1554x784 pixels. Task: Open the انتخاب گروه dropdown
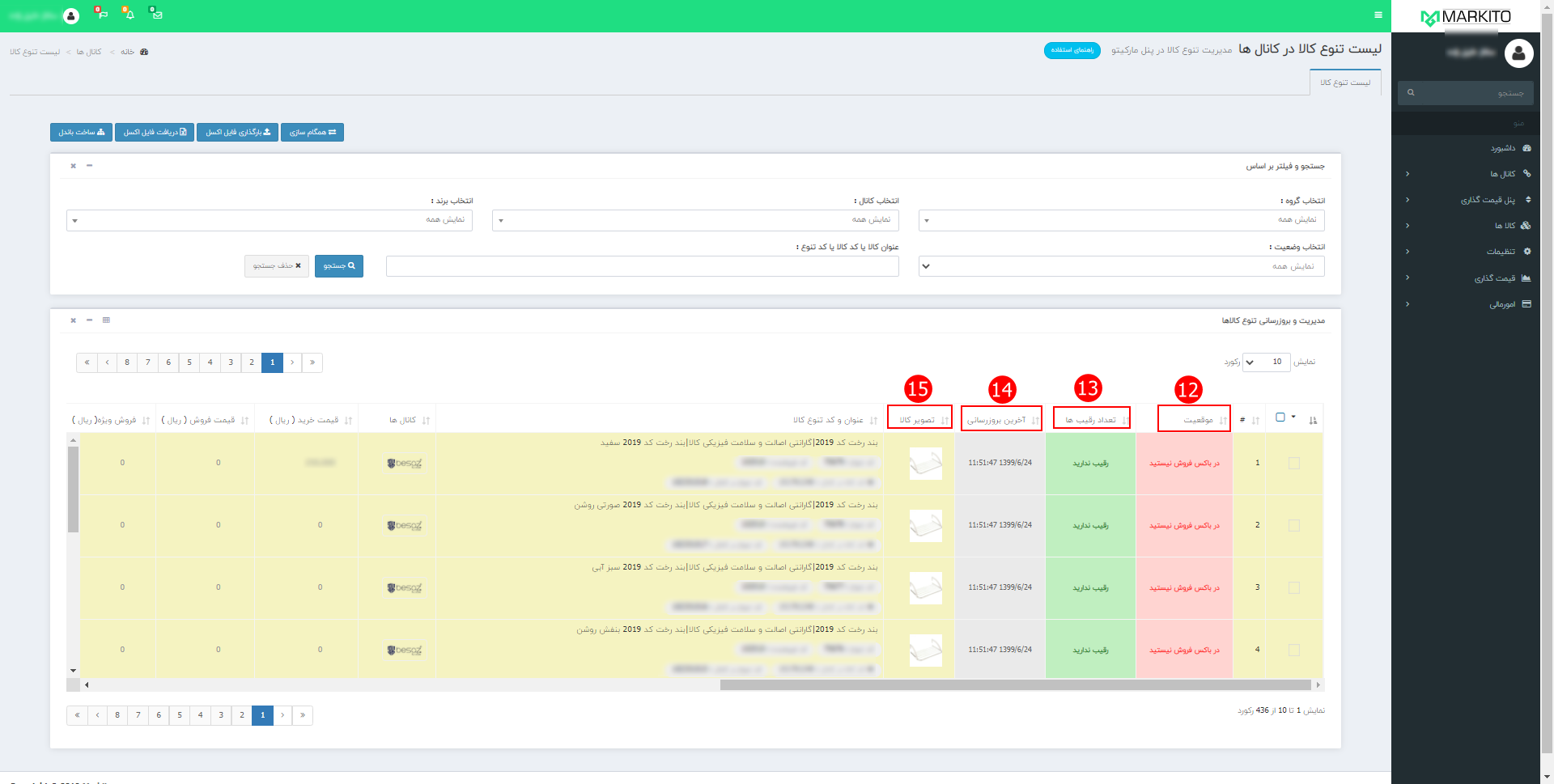pyautogui.click(x=1121, y=220)
